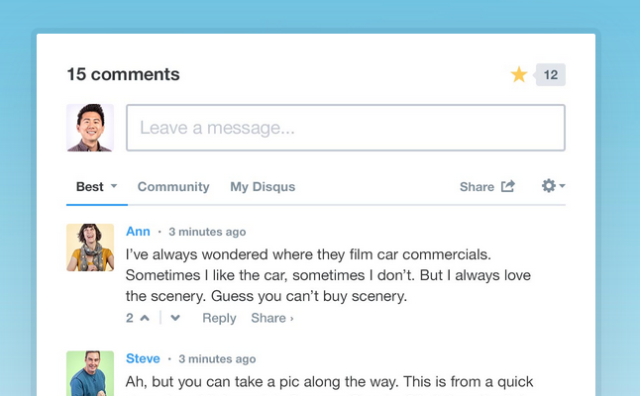Click the Share label in the tab bar

[477, 187]
